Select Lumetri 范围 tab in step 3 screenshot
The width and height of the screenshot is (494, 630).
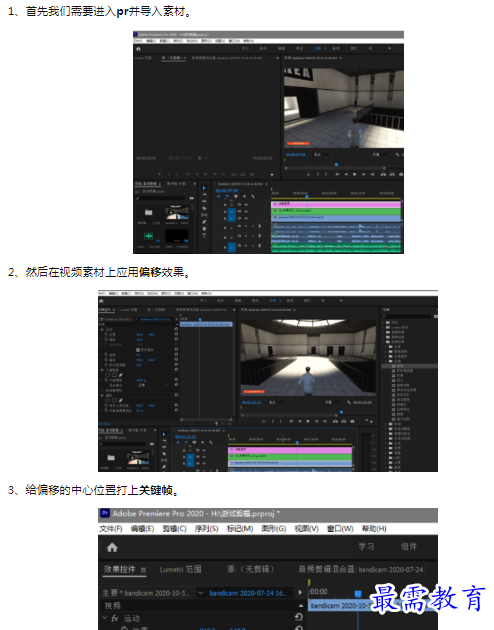(180, 569)
